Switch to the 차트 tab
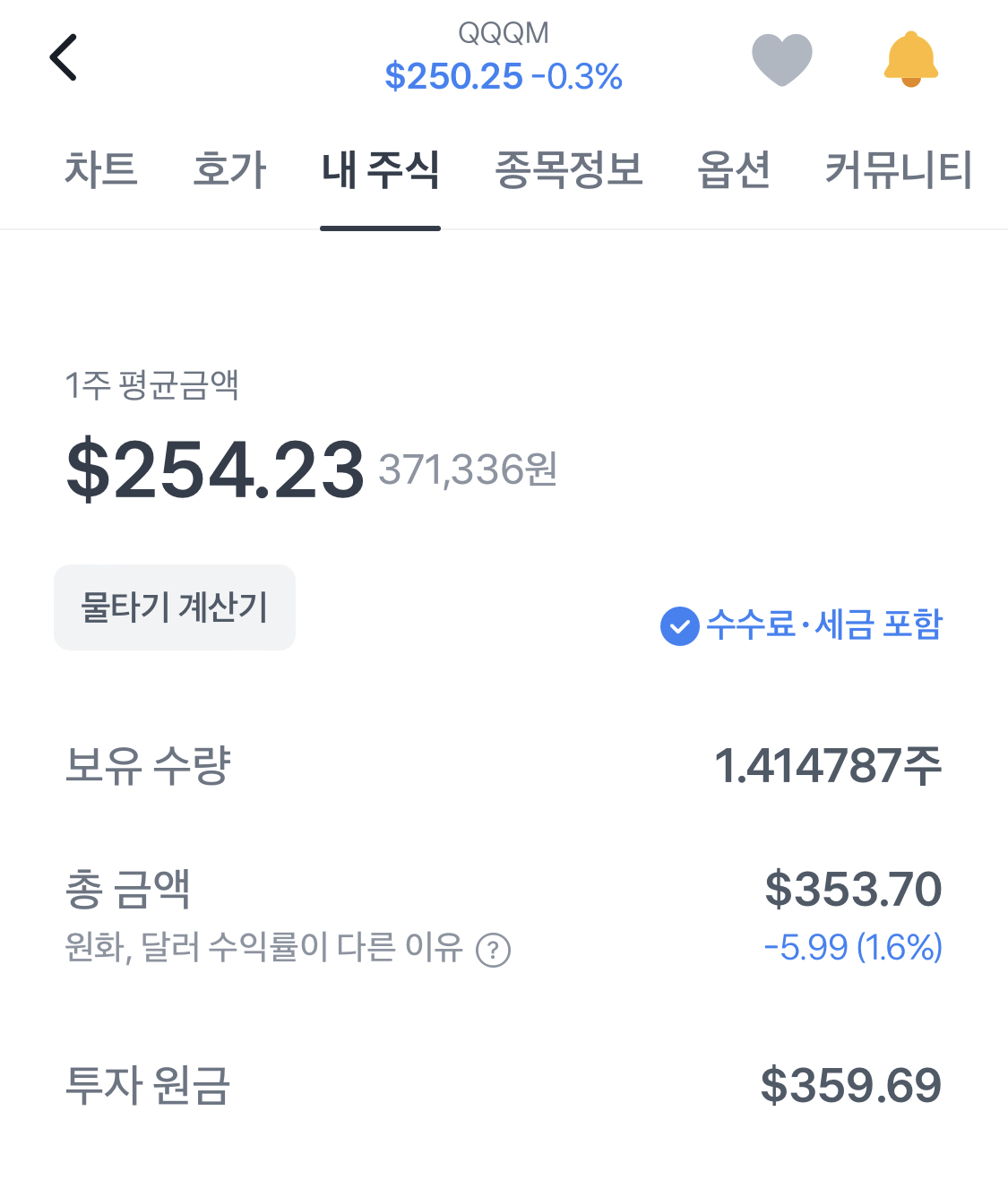This screenshot has height=1197, width=1008. tap(101, 169)
